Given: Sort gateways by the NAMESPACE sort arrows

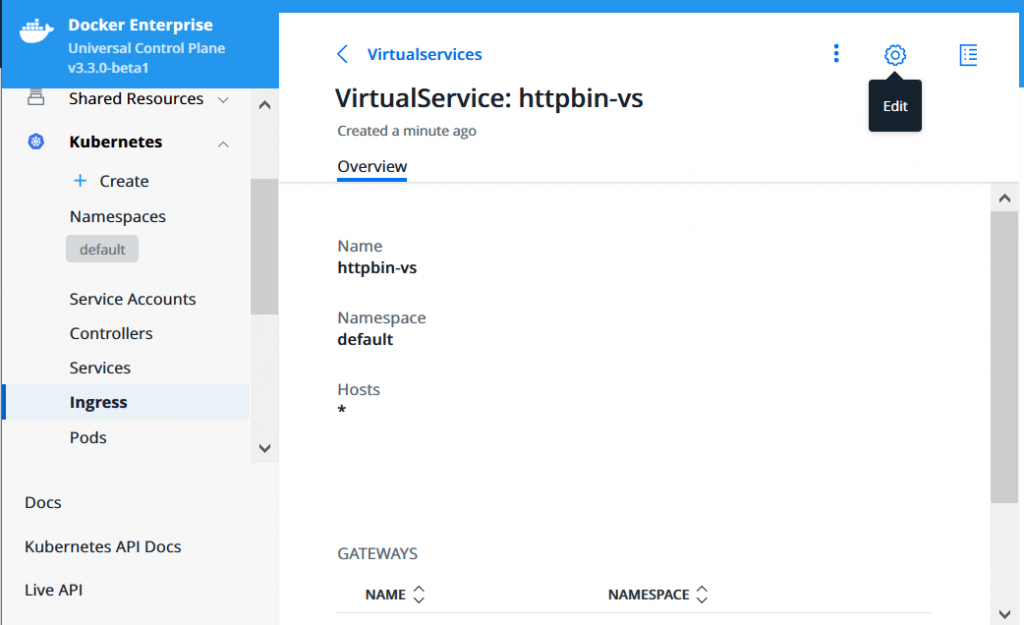Looking at the screenshot, I should tap(701, 594).
